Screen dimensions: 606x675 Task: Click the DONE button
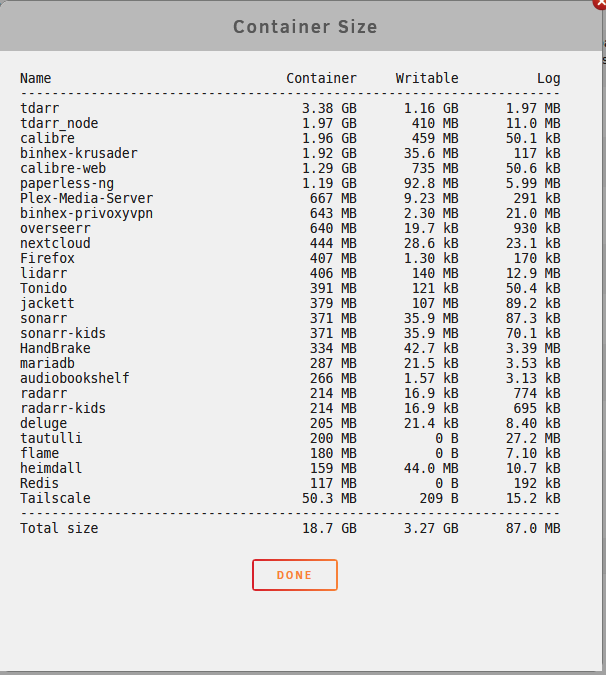coord(295,575)
